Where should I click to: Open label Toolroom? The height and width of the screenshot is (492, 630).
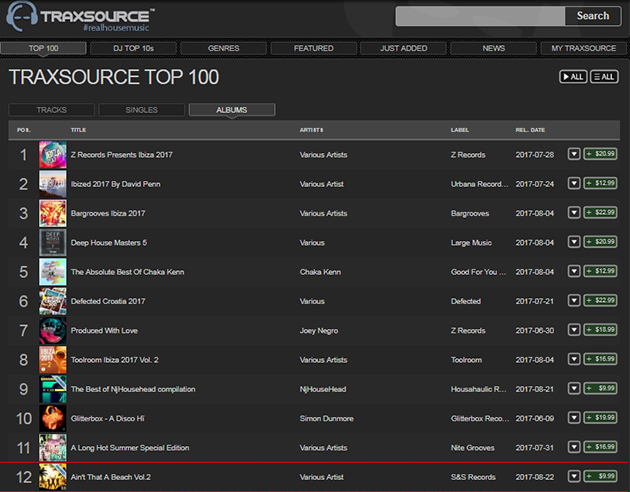click(466, 360)
